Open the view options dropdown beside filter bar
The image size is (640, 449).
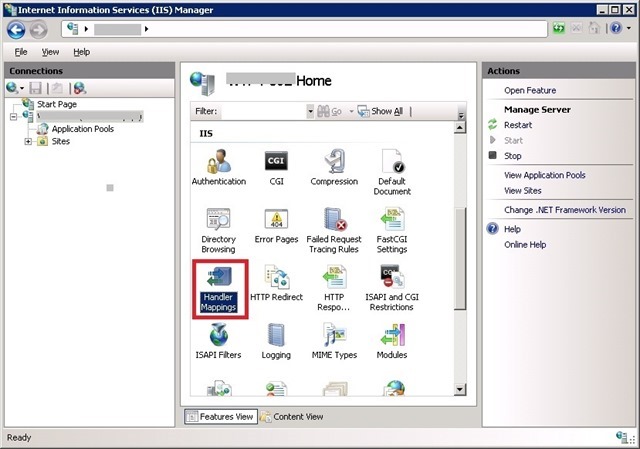click(461, 116)
